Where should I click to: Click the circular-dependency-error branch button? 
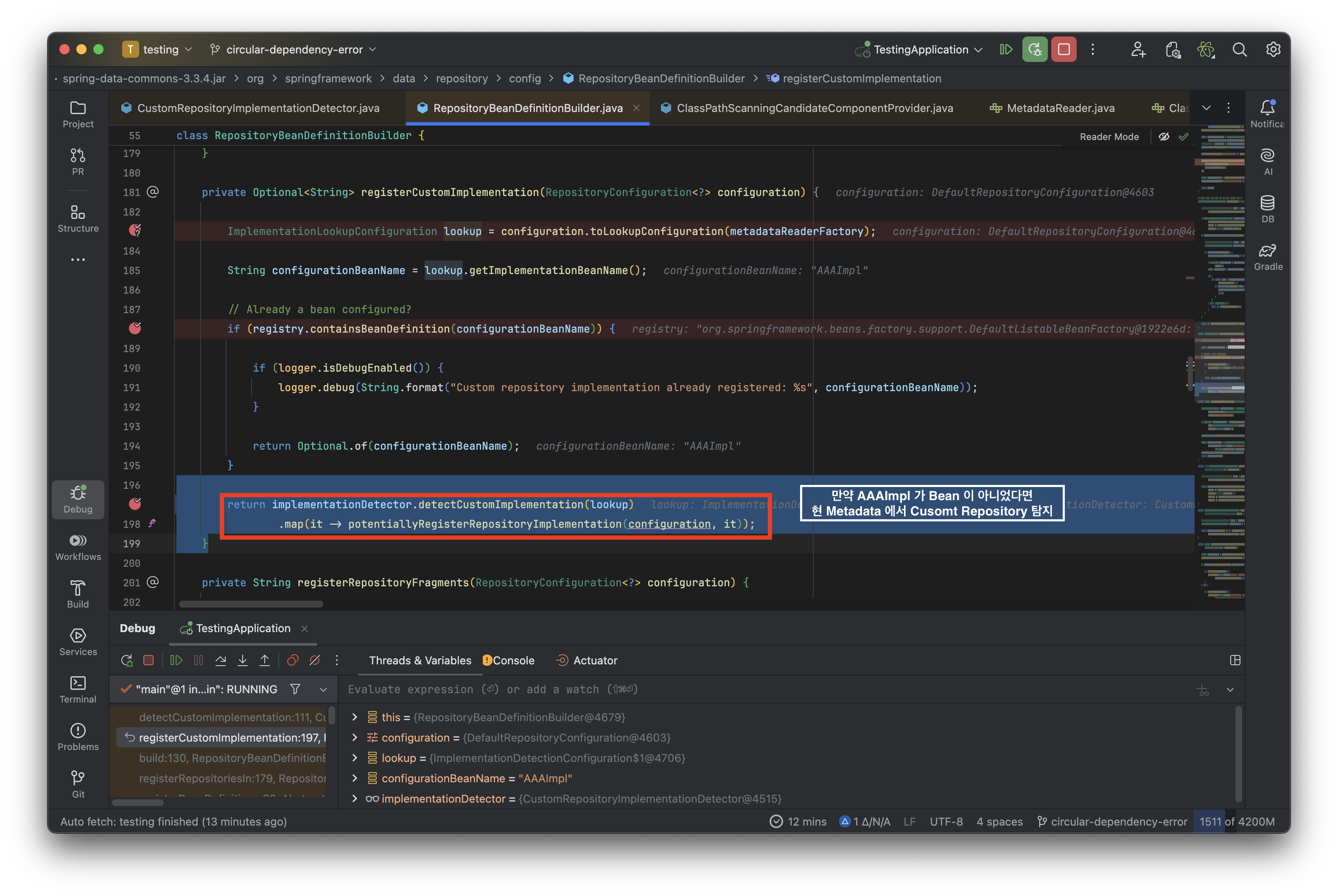click(294, 50)
